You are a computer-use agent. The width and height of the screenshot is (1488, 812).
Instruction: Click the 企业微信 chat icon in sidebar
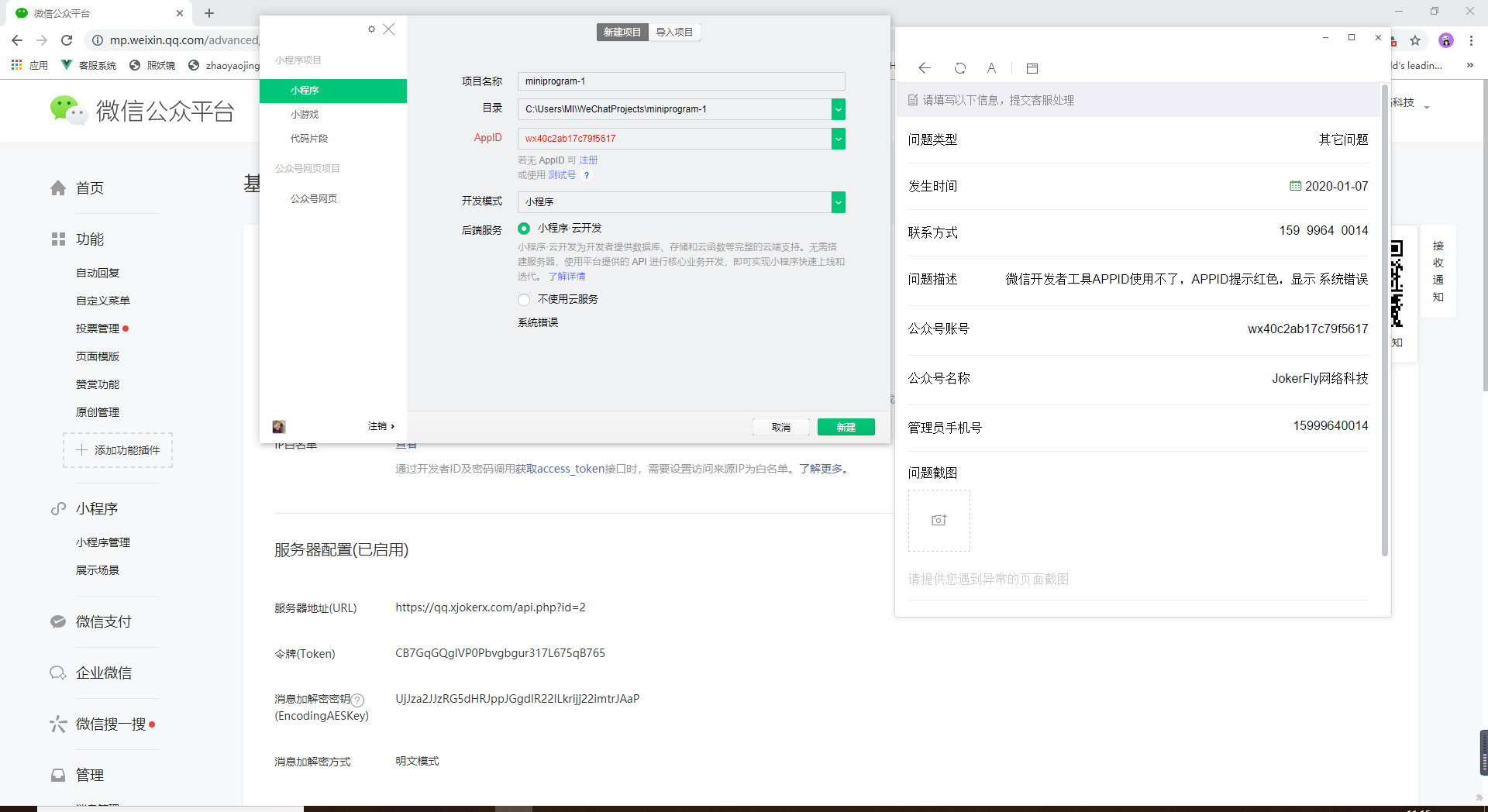(x=58, y=673)
